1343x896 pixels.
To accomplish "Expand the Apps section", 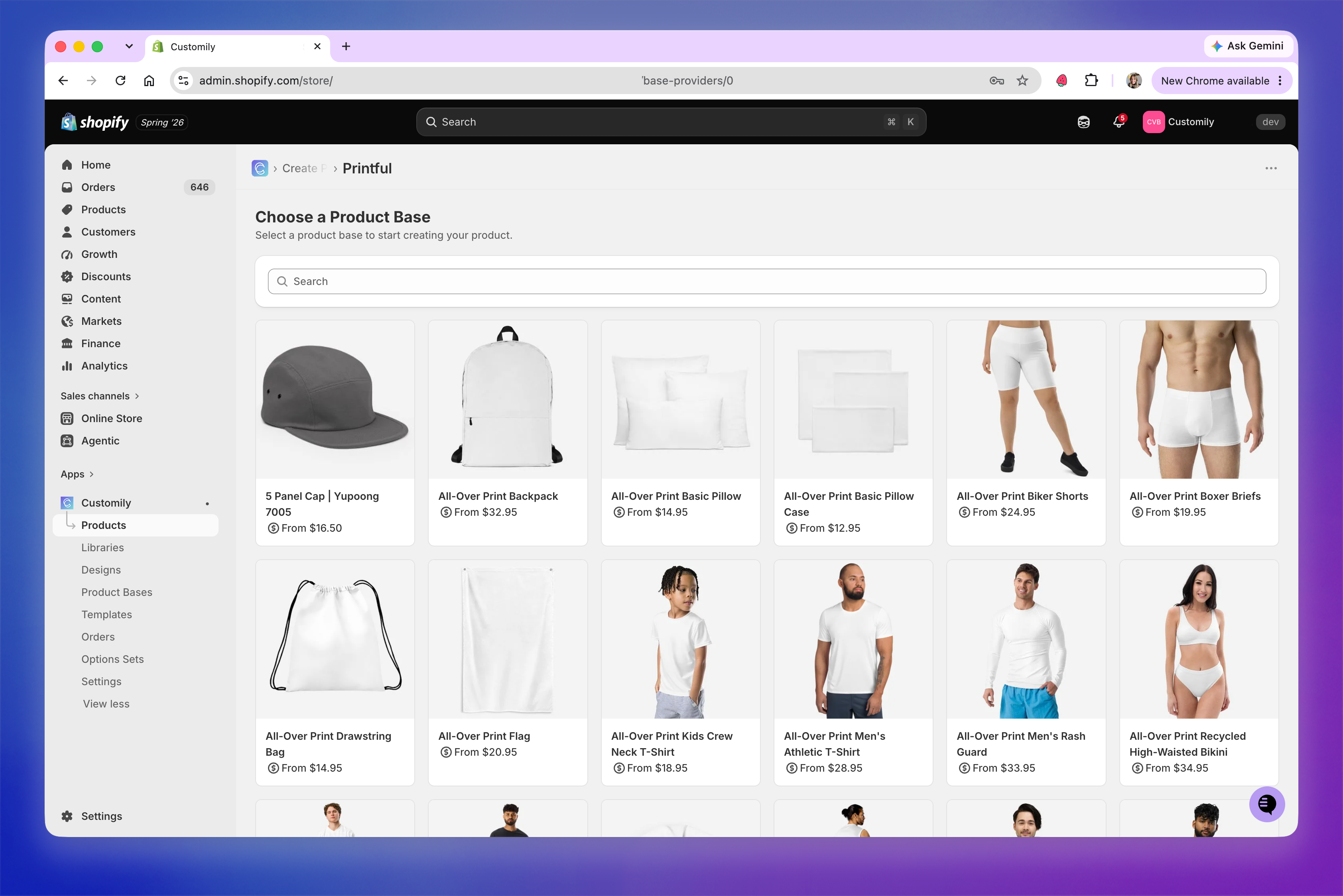I will pos(77,474).
